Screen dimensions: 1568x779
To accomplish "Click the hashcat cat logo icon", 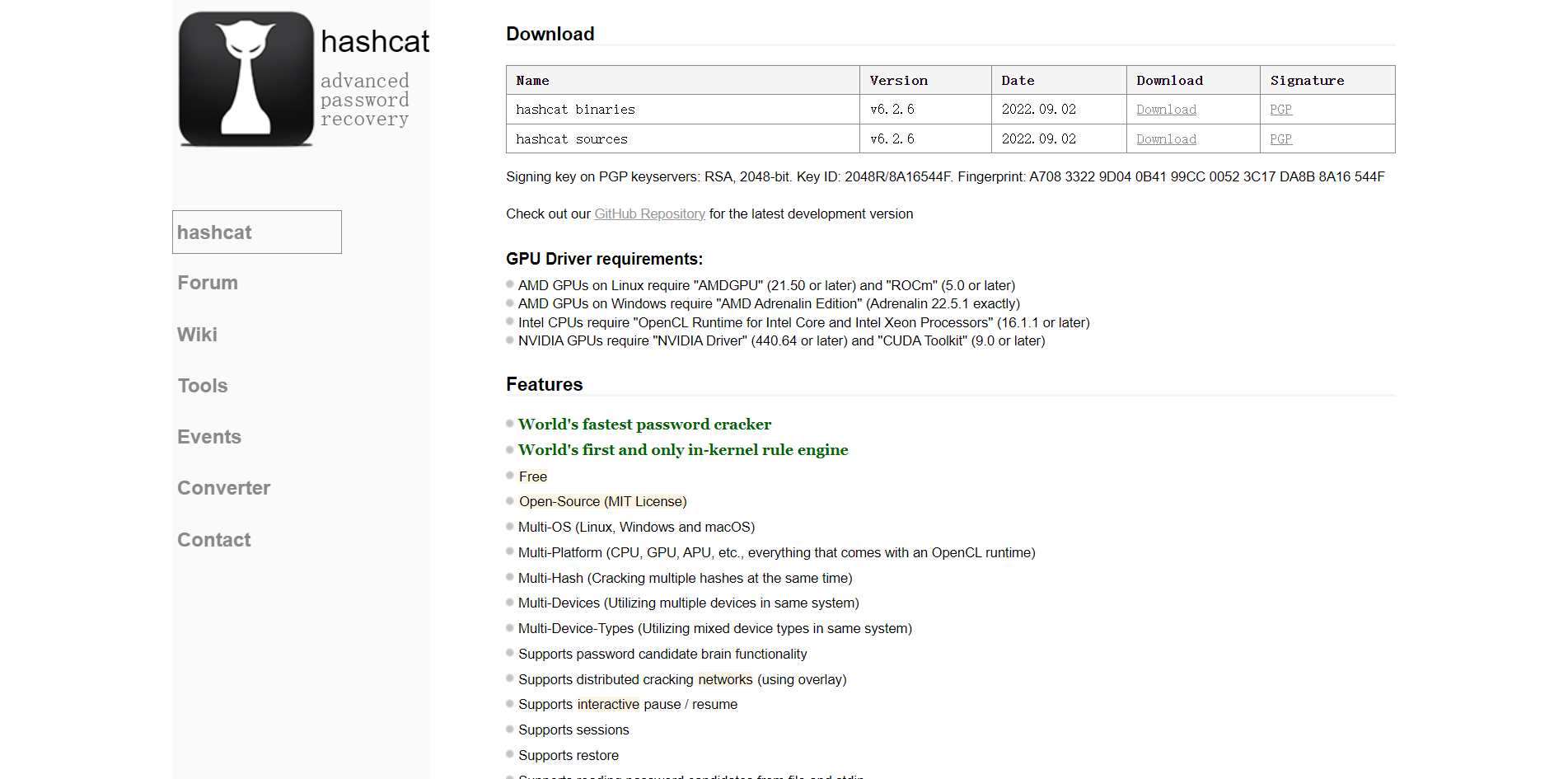I will [x=246, y=79].
